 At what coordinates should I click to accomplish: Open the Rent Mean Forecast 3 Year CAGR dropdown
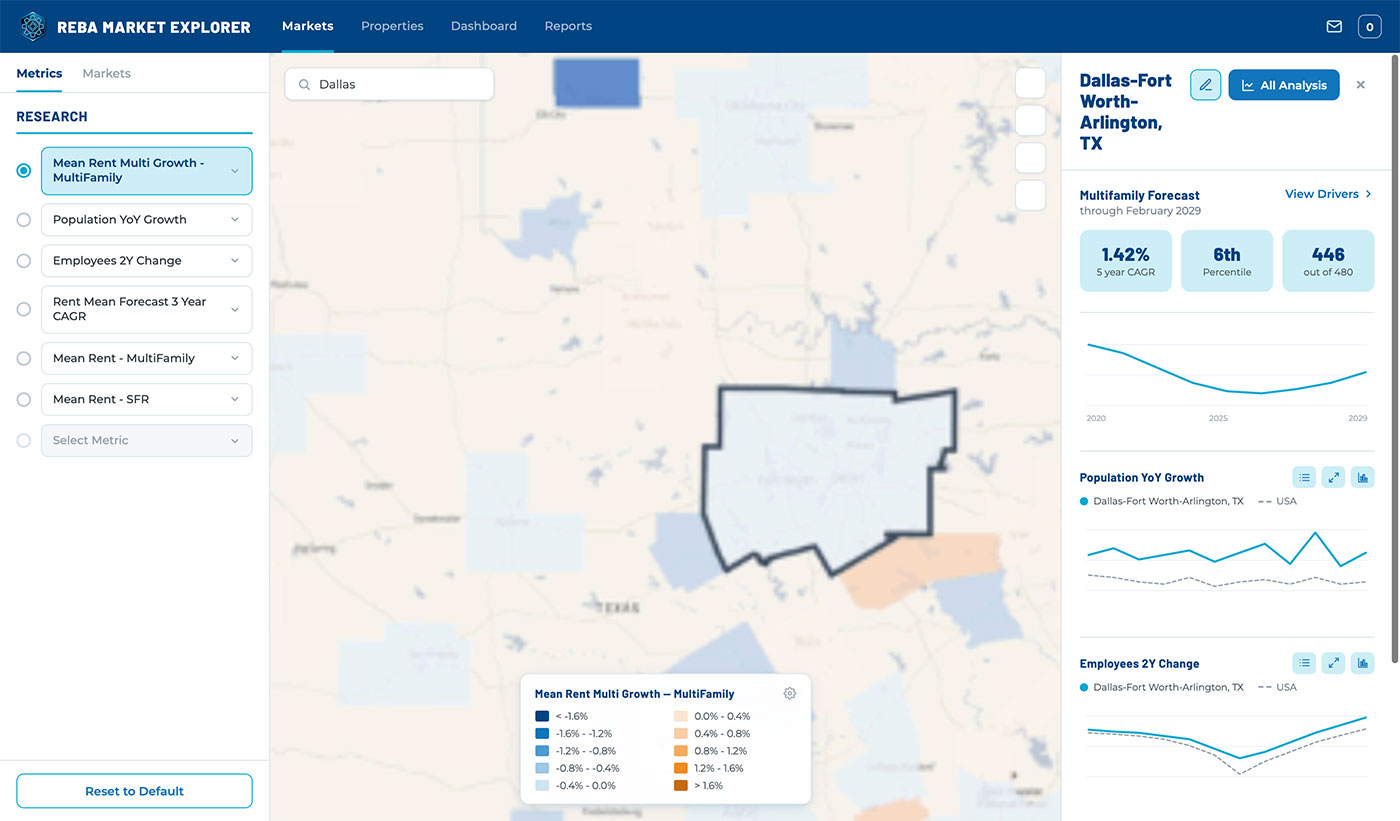pos(146,309)
